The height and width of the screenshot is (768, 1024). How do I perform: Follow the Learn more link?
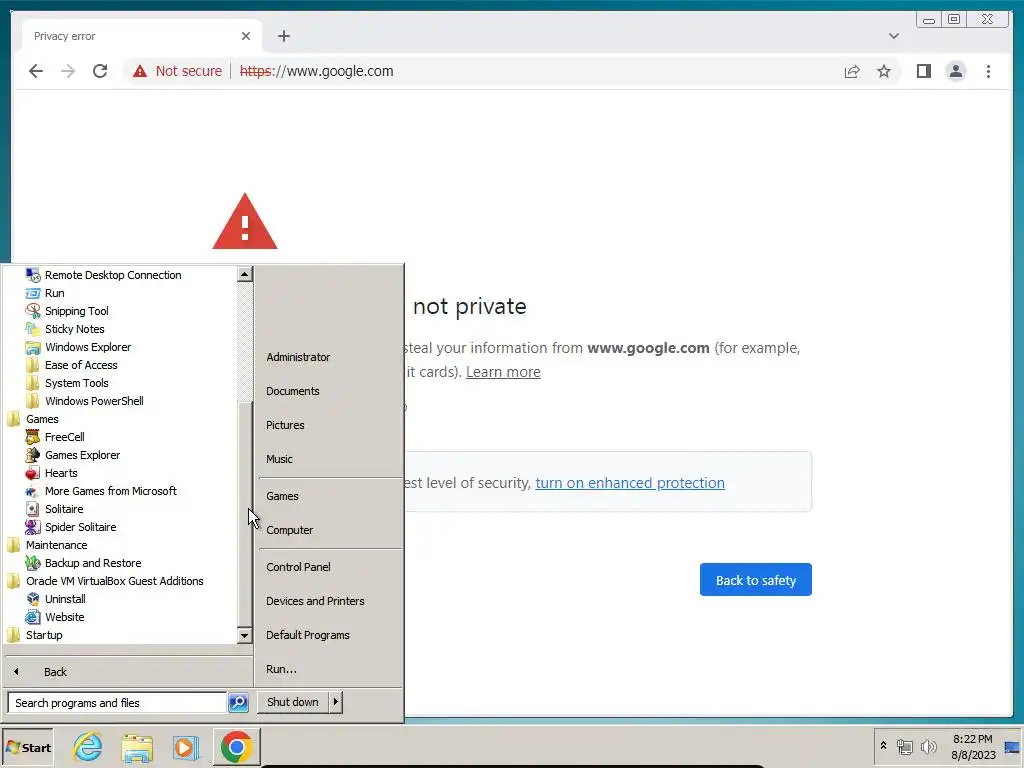pos(503,372)
